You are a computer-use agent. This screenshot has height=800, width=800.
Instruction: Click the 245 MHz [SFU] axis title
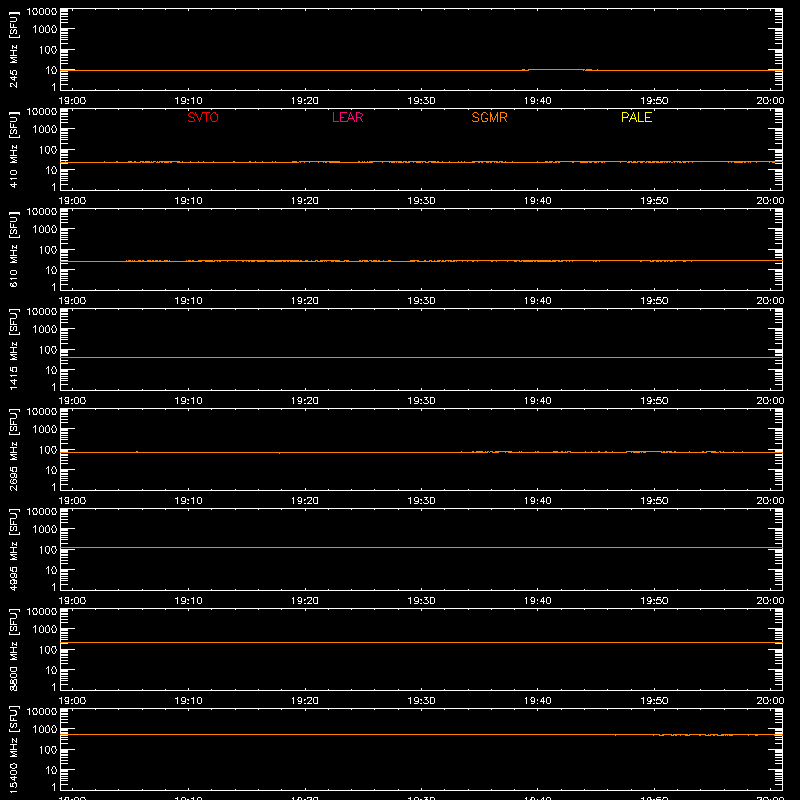[x=13, y=49]
